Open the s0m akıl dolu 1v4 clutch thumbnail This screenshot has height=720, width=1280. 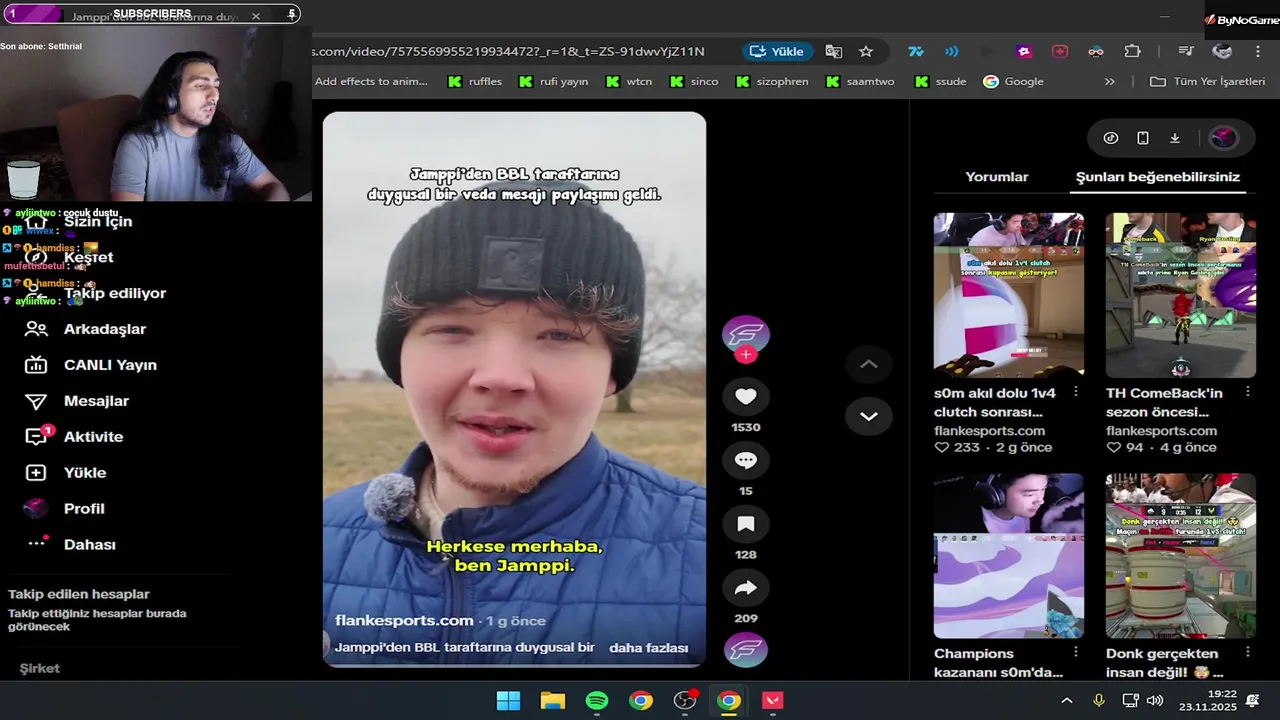pos(1008,295)
